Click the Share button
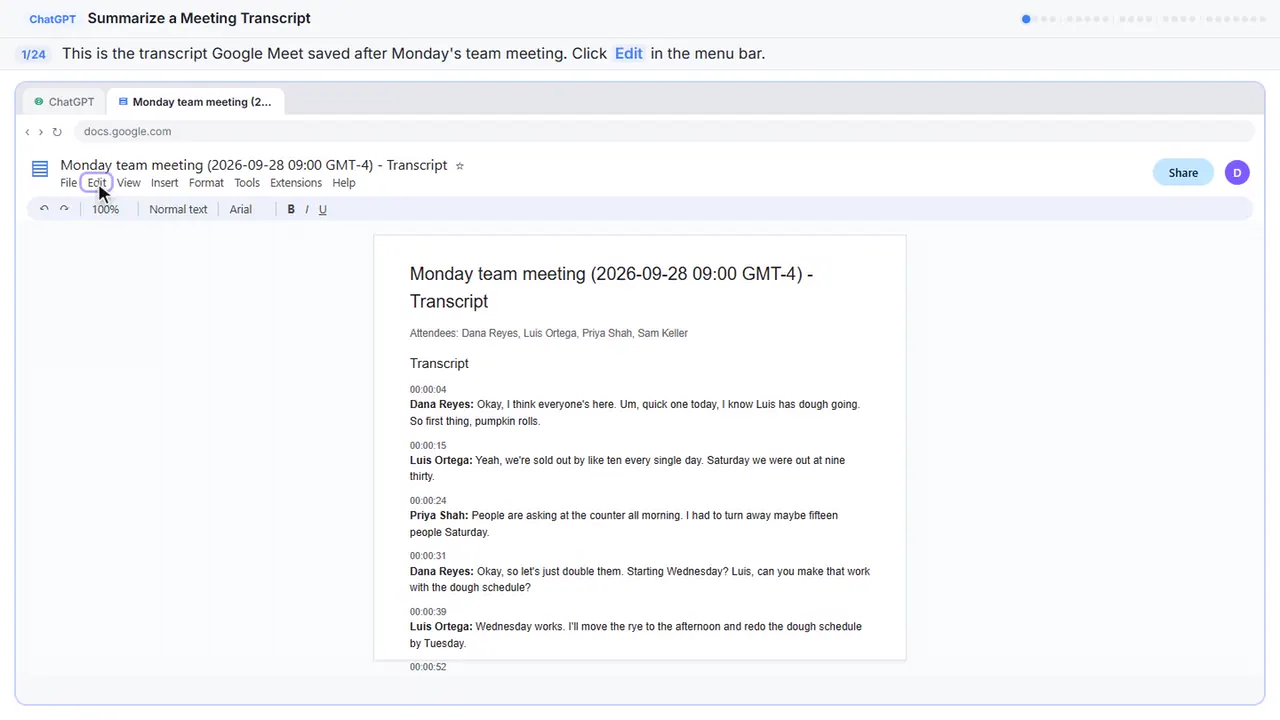The width and height of the screenshot is (1280, 720). [1183, 173]
